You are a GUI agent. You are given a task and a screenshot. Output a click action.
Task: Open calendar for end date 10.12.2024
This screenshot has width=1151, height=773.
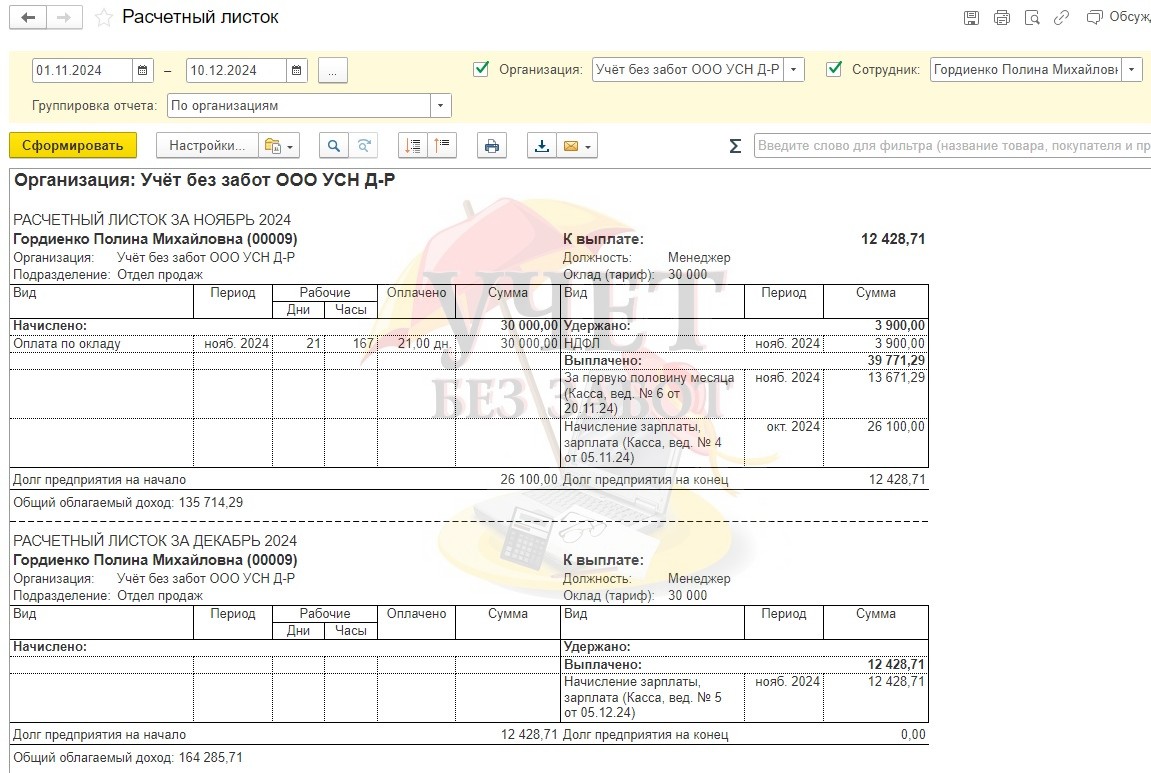pos(296,70)
